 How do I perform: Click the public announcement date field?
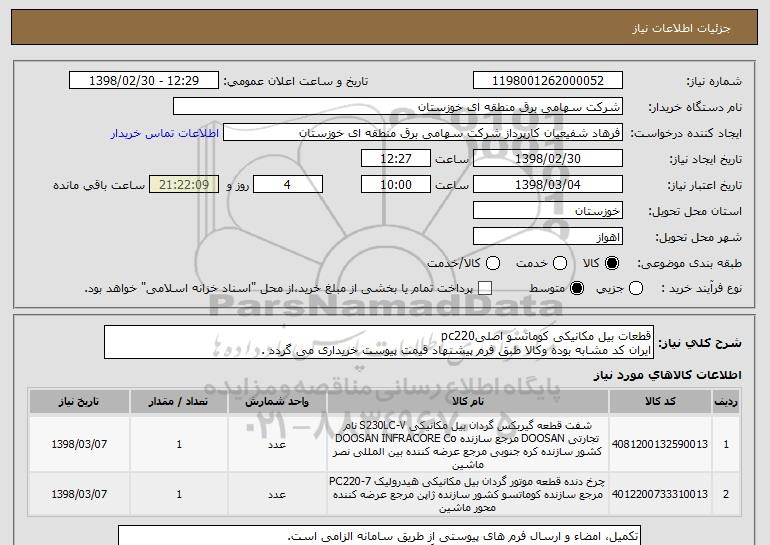[144, 81]
